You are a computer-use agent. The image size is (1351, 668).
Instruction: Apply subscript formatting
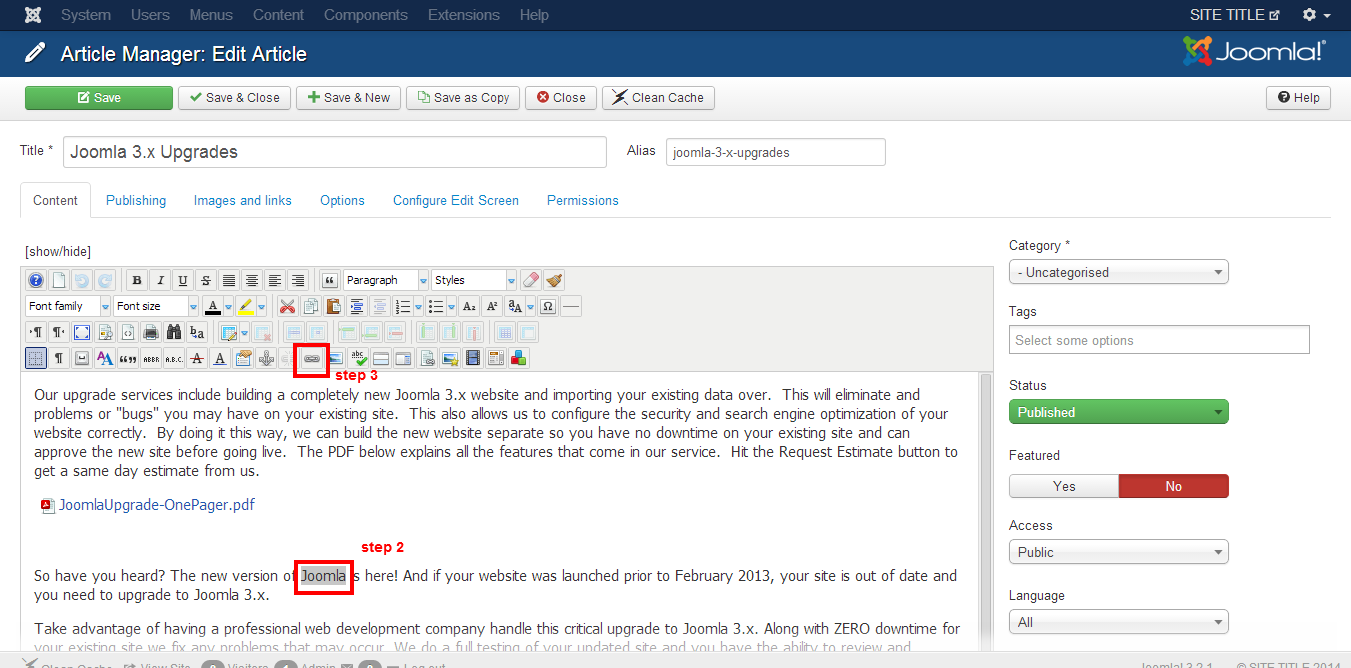468,306
